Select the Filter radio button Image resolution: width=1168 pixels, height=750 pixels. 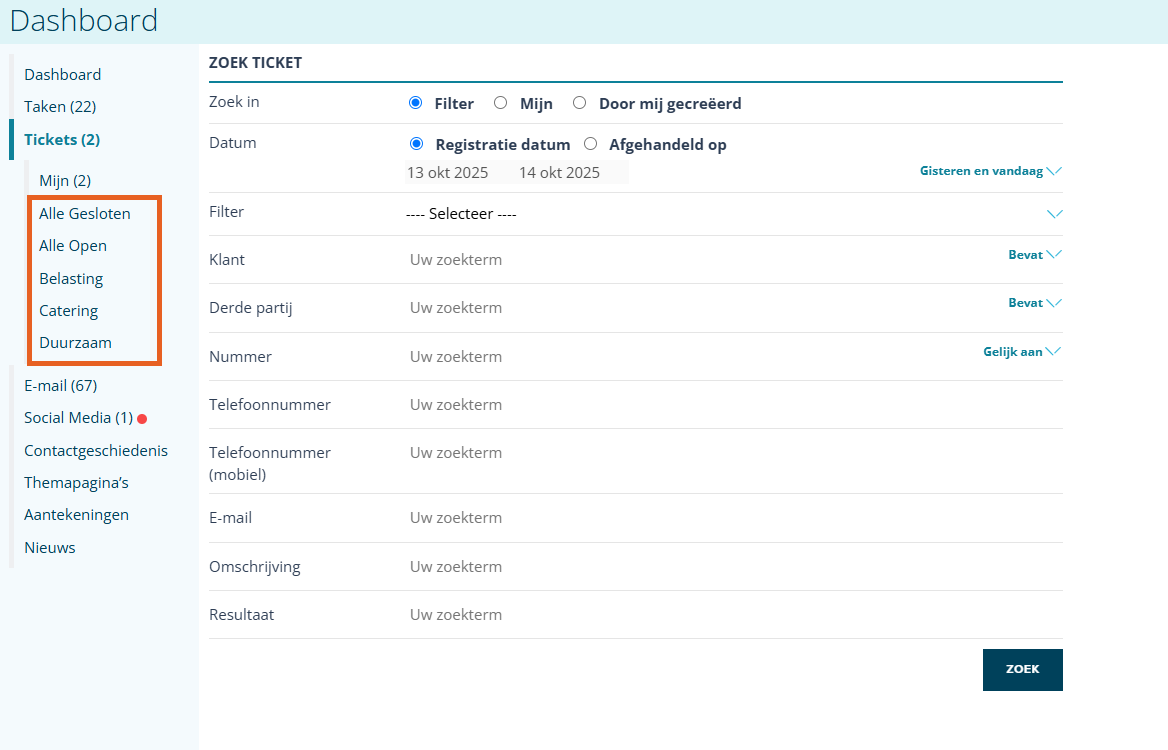point(416,103)
